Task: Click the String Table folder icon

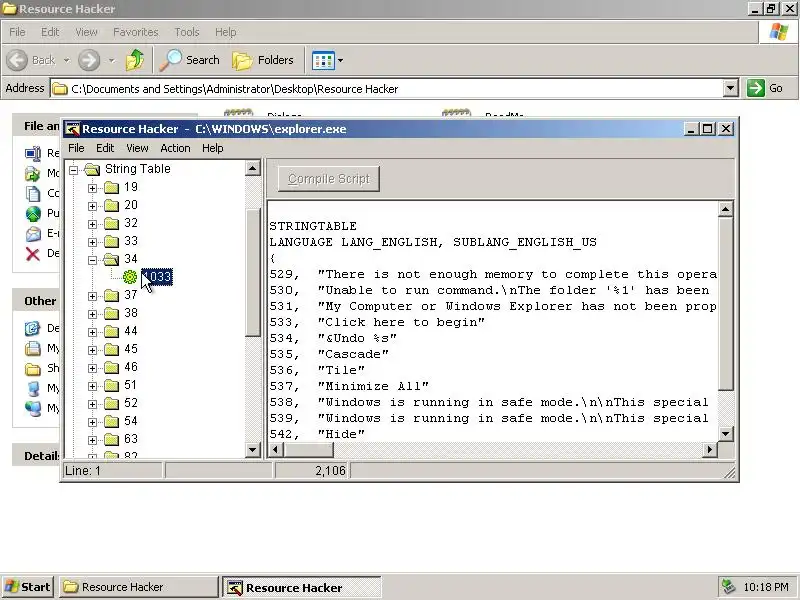Action: click(x=92, y=169)
